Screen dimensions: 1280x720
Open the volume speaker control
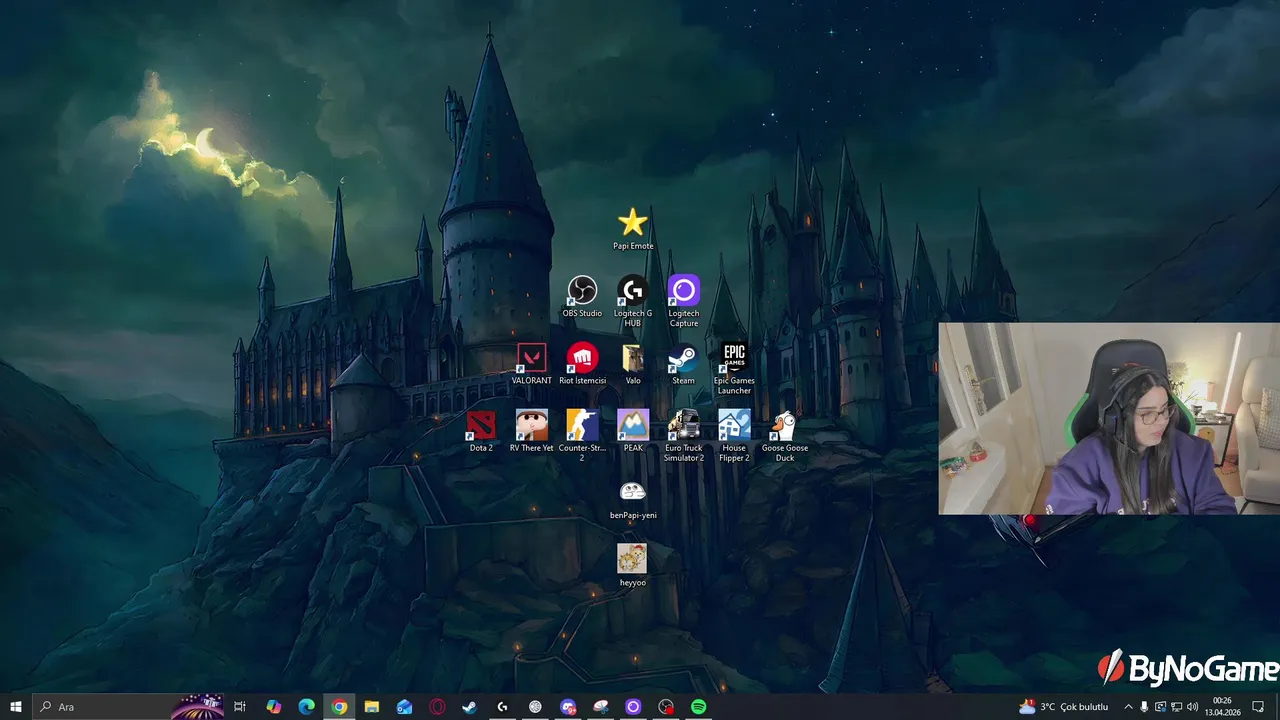coord(1192,707)
